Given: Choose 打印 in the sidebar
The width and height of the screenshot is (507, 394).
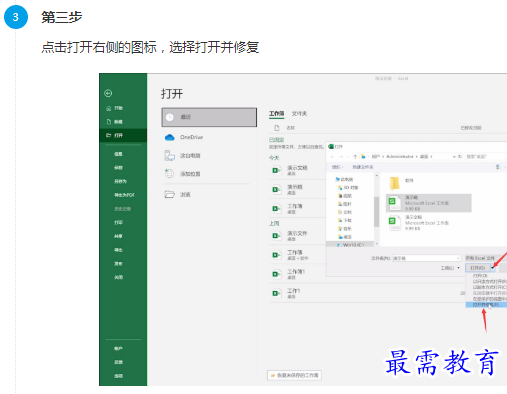Looking at the screenshot, I should (118, 222).
